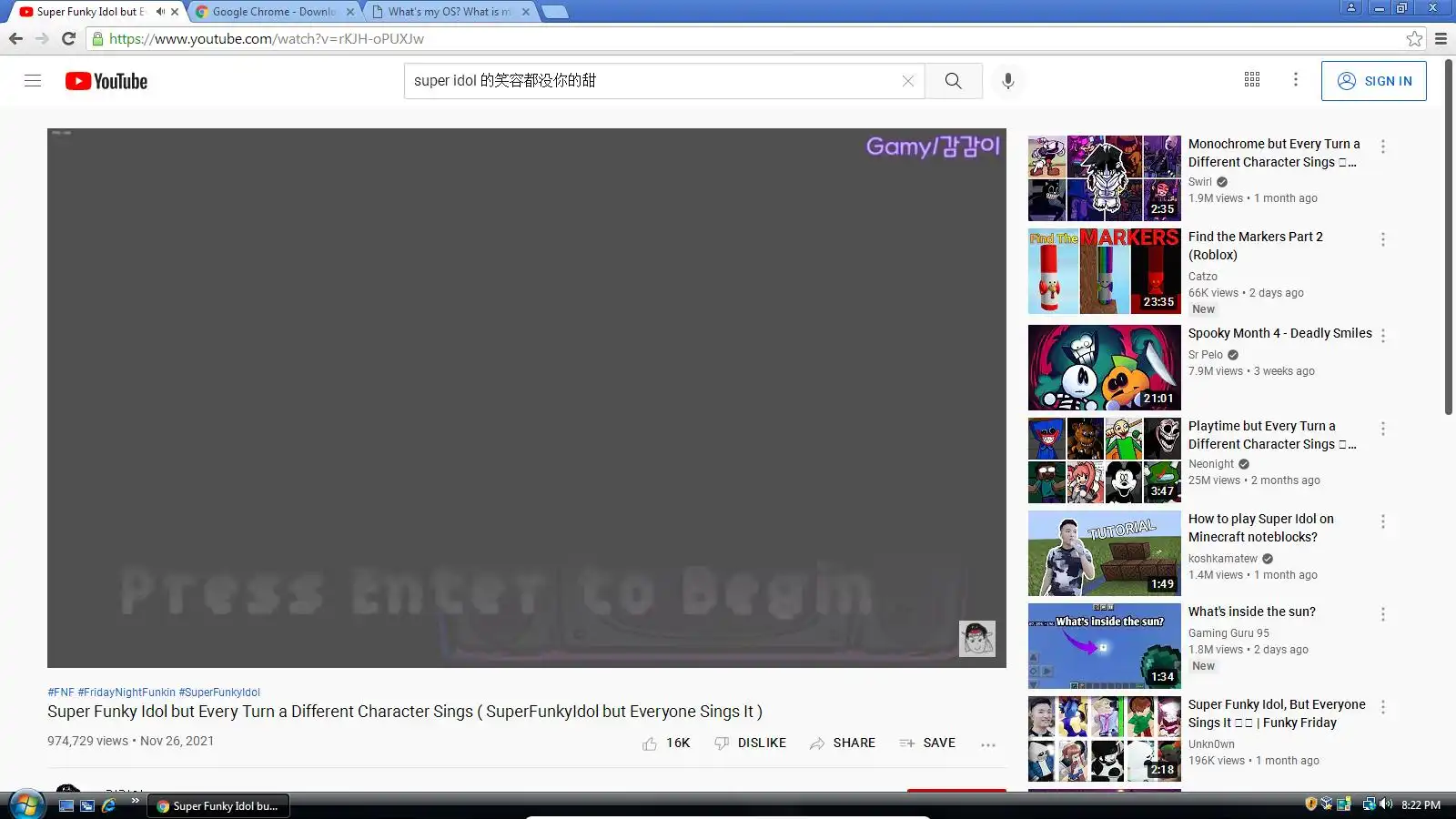The height and width of the screenshot is (819, 1456).
Task: Switch to the Google Chrome Download tab
Action: point(273,12)
